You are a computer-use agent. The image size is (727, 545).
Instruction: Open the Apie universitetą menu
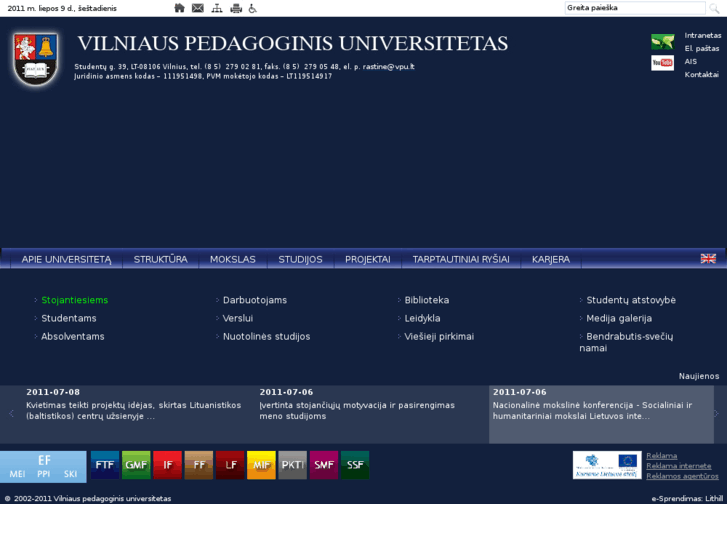click(66, 259)
